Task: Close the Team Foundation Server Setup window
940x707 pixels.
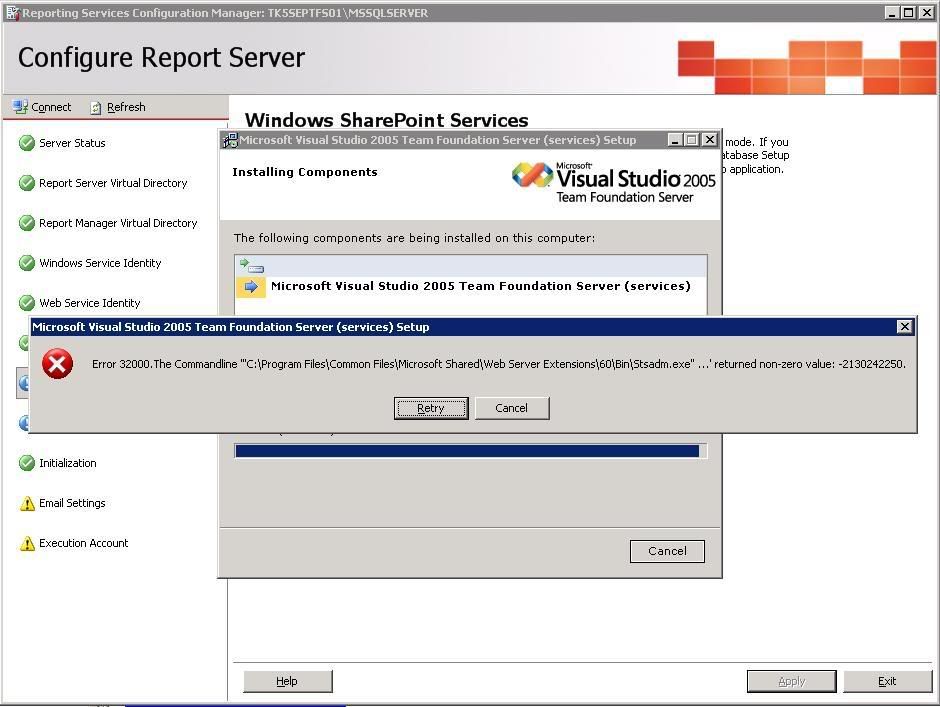Action: (710, 140)
